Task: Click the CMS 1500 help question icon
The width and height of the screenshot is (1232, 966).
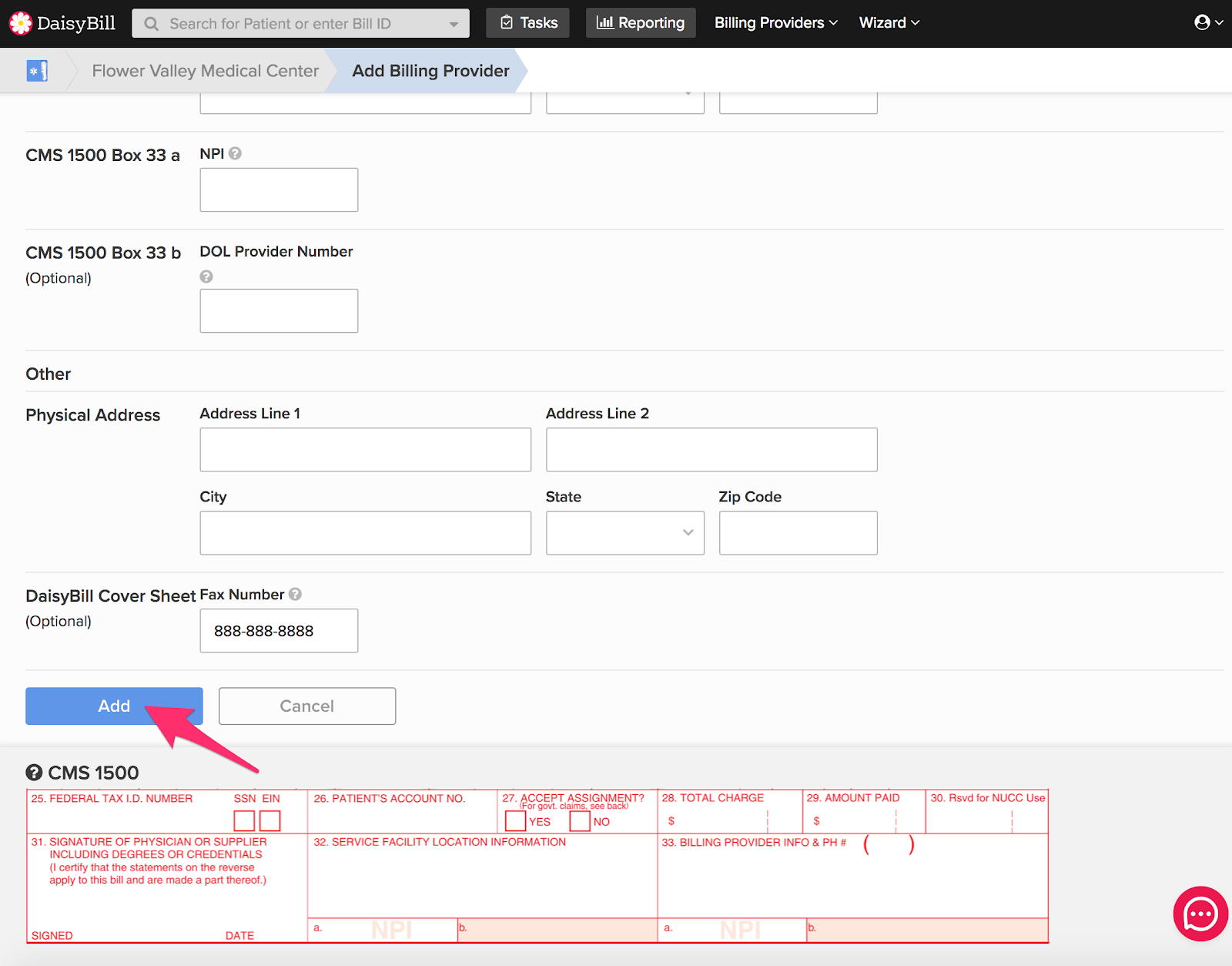Action: coord(34,773)
